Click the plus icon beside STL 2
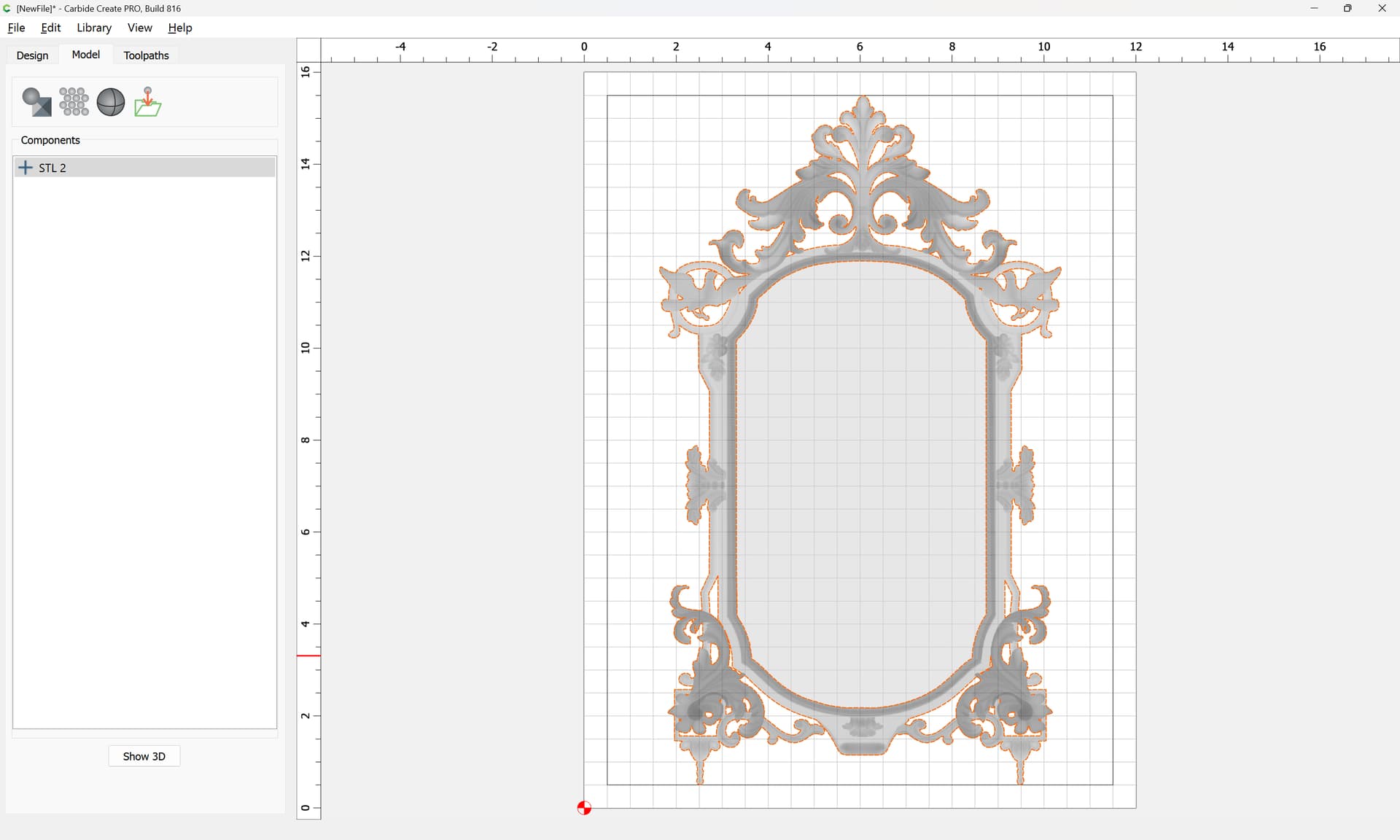Image resolution: width=1400 pixels, height=840 pixels. click(x=26, y=168)
